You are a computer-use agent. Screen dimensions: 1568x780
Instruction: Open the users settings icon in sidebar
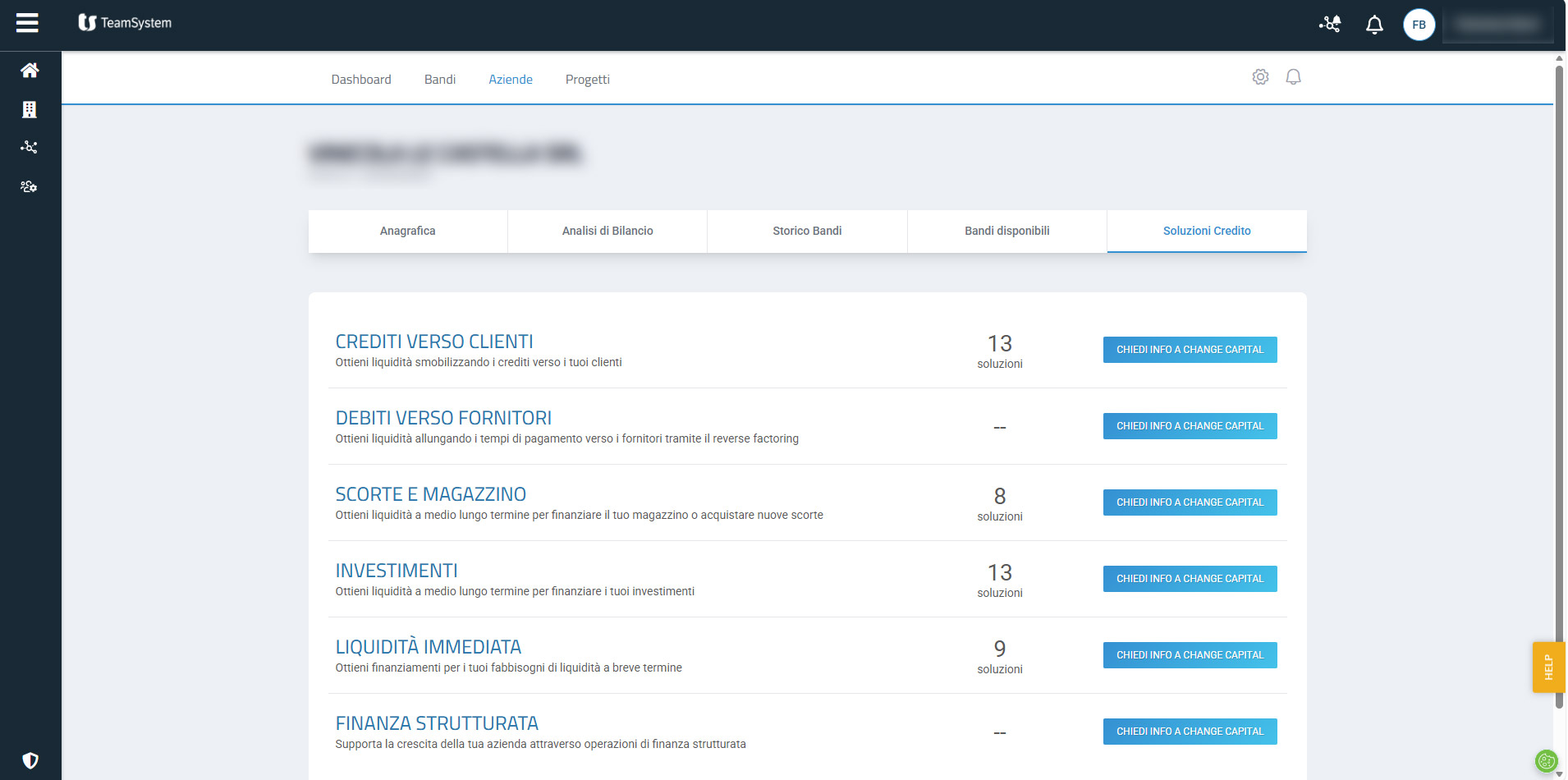[30, 186]
